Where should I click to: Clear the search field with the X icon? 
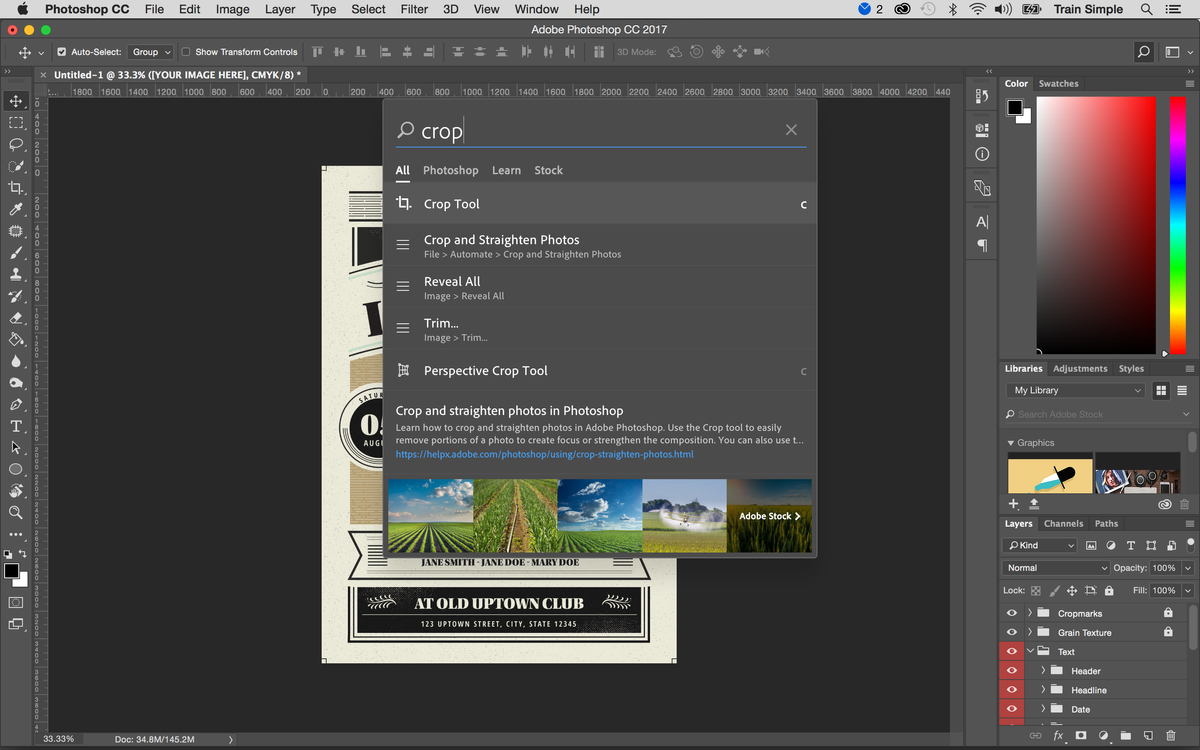[791, 130]
